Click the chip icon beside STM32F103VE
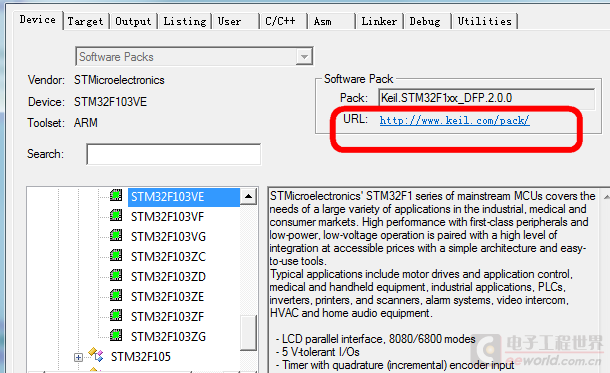Screen dimensions: 610x373 116,195
